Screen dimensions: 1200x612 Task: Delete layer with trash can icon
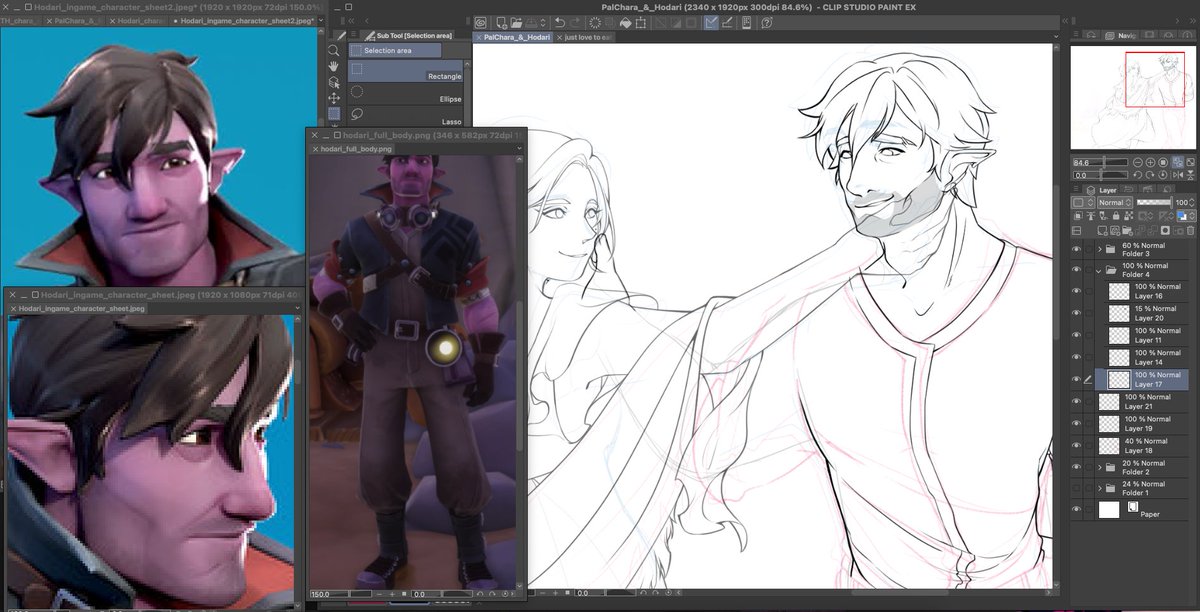tap(1191, 231)
